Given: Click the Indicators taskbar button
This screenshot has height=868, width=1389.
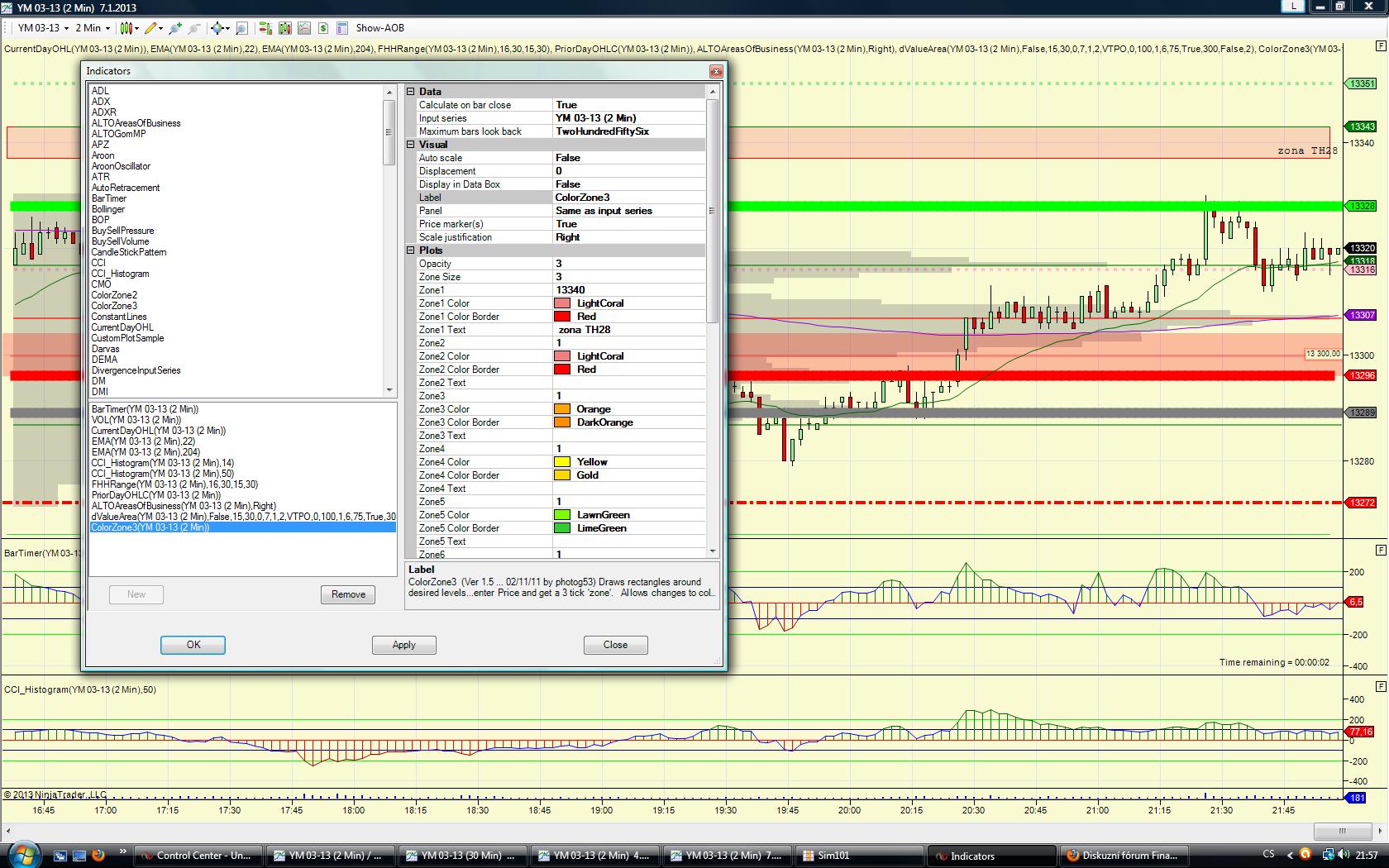Looking at the screenshot, I should click(x=991, y=856).
